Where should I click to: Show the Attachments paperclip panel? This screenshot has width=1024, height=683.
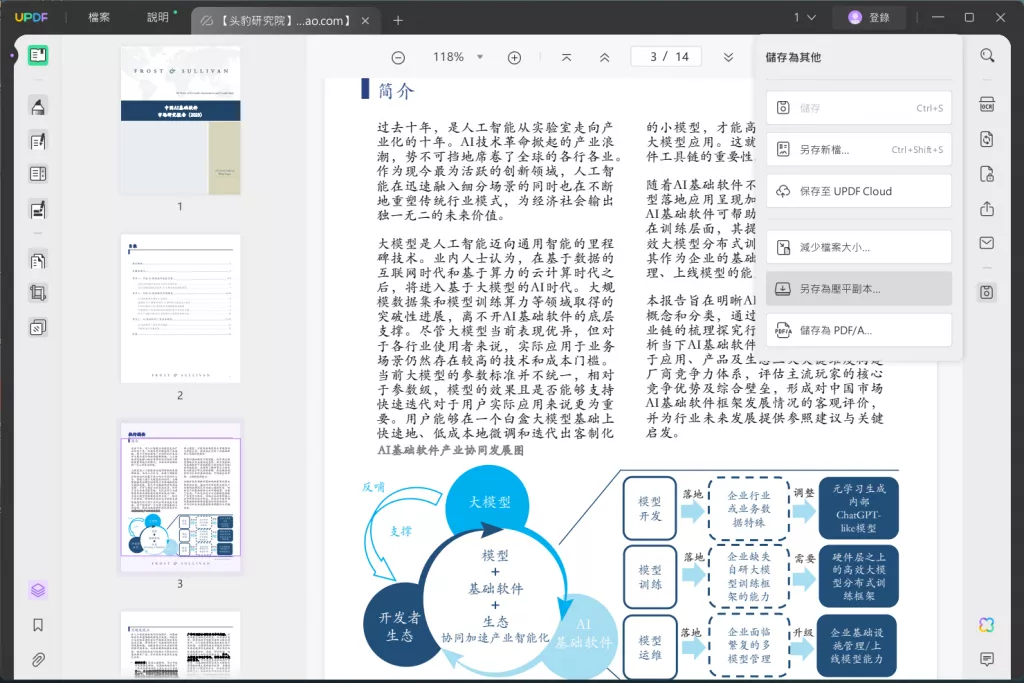point(38,659)
